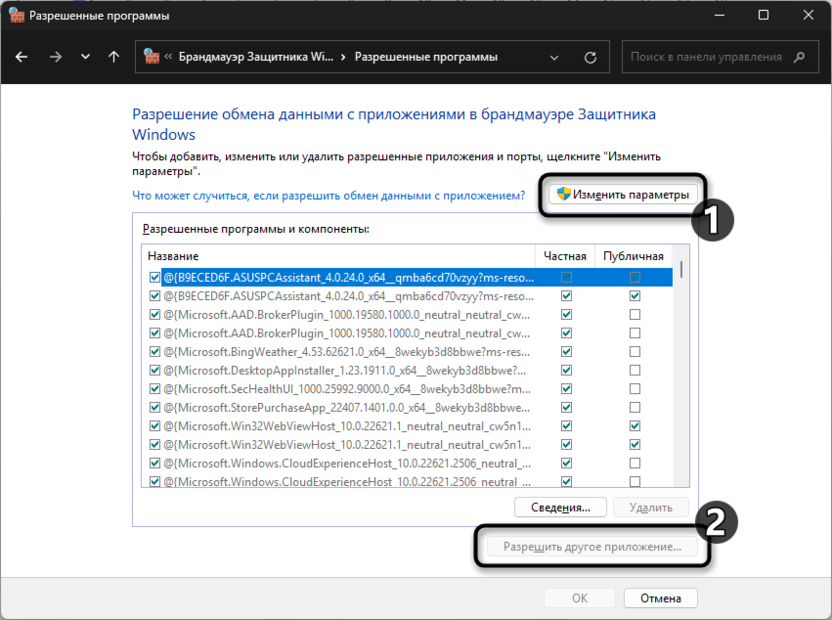
Task: Toggle Частная checkbox for Microsoft.StorePurchaseApp
Action: (567, 407)
